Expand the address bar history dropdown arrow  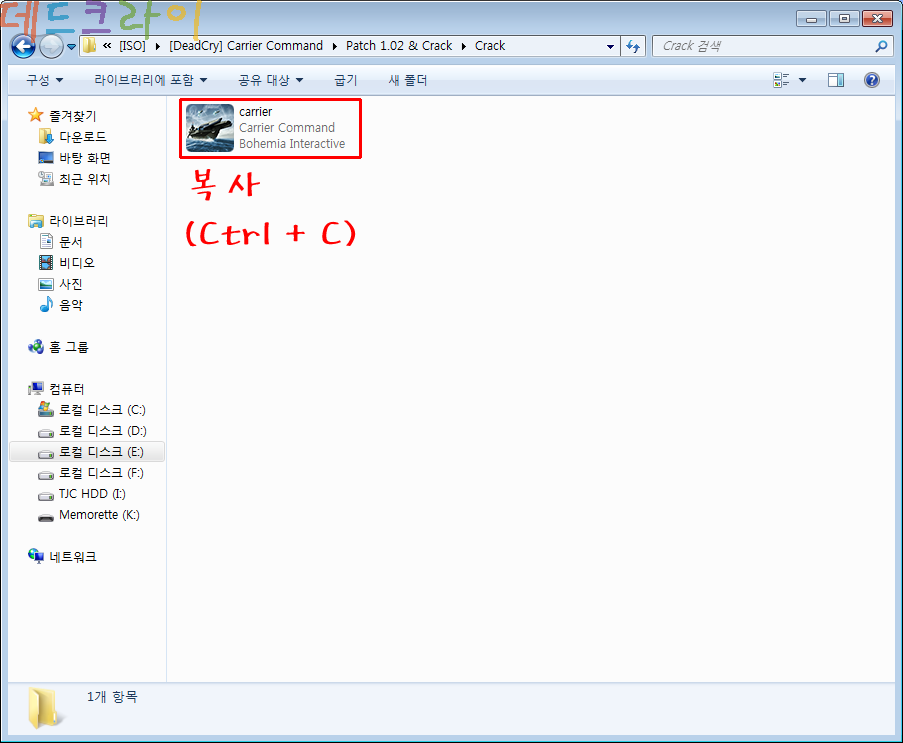pyautogui.click(x=611, y=46)
